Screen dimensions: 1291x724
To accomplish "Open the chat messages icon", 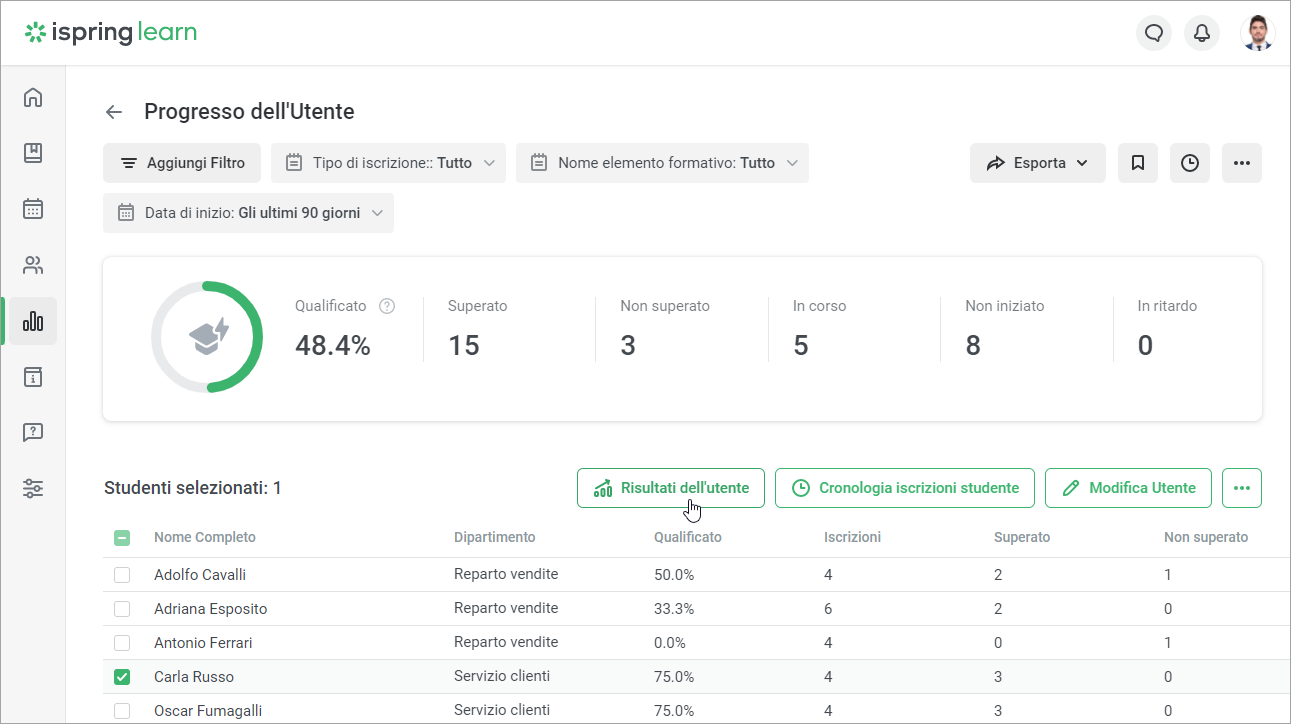I will point(1154,33).
